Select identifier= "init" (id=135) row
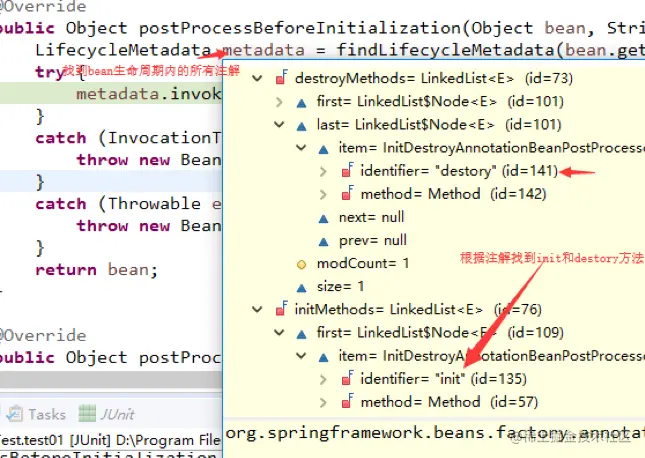The height and width of the screenshot is (458, 645). (x=443, y=379)
